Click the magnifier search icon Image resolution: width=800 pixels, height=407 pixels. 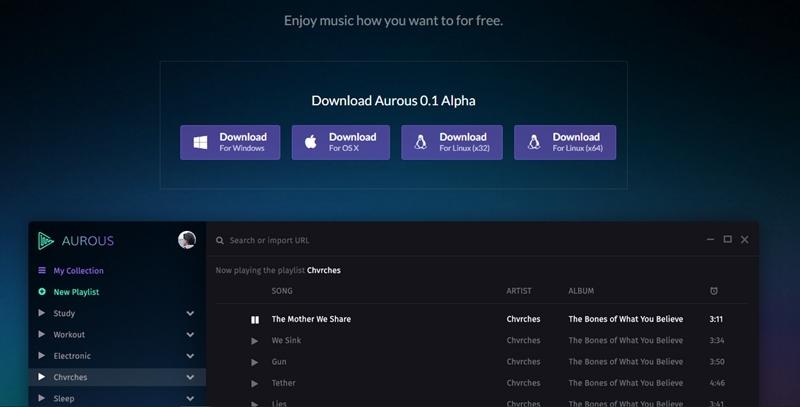coord(220,240)
